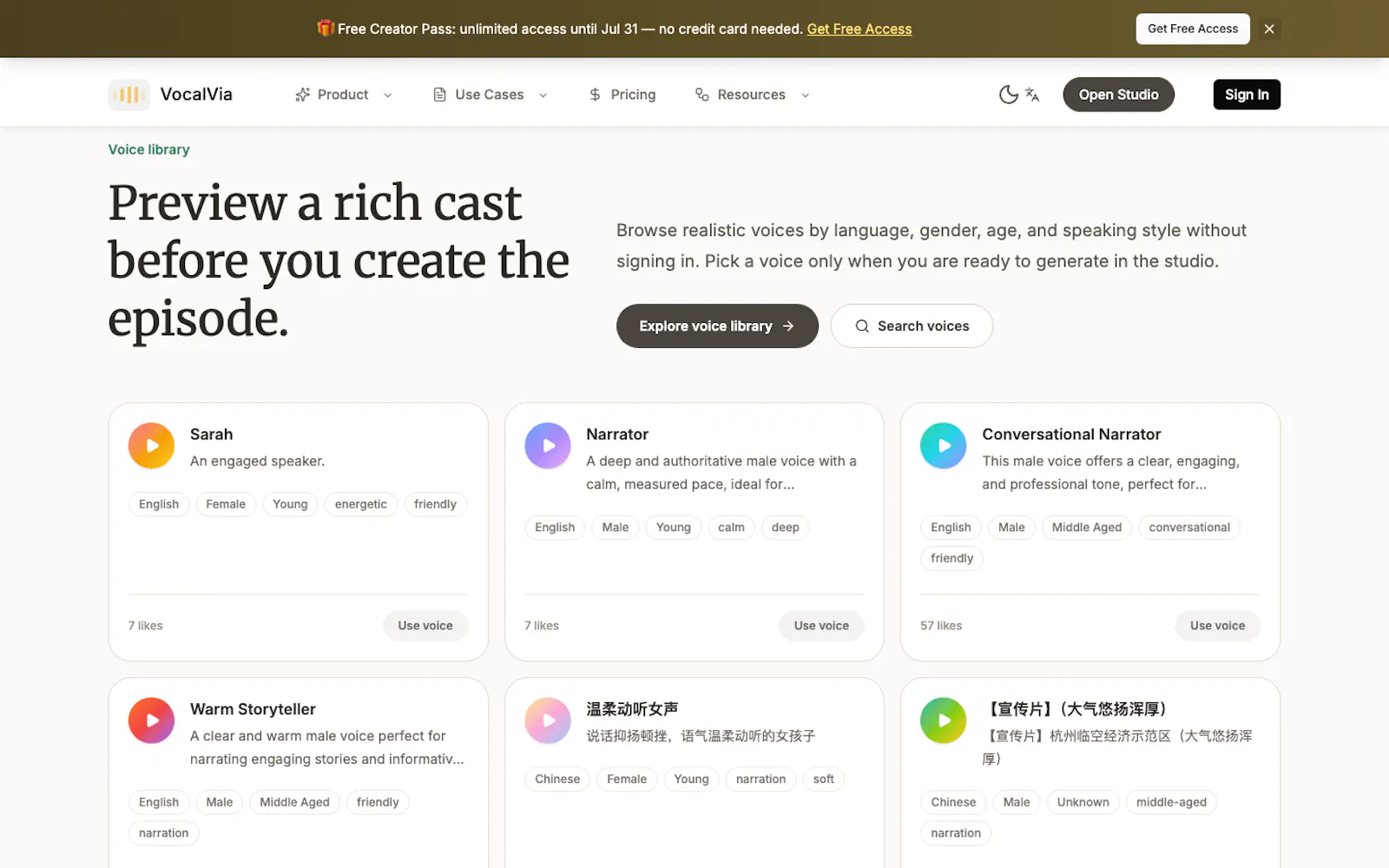Open the Use Cases menu
Image resolution: width=1389 pixels, height=868 pixels.
(x=490, y=95)
